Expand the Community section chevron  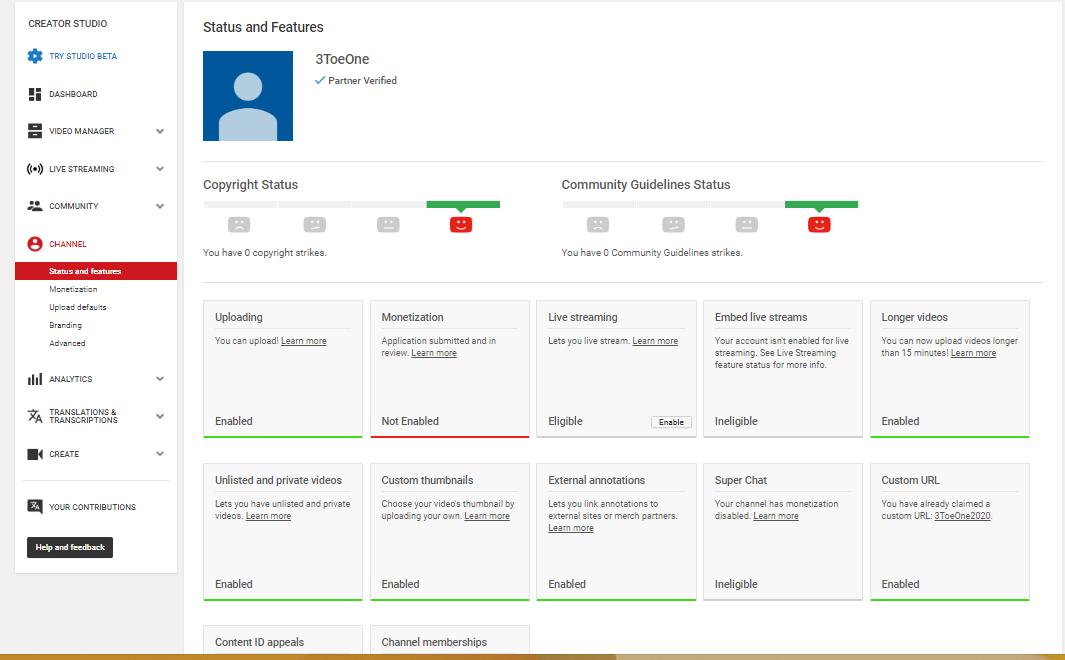point(160,206)
